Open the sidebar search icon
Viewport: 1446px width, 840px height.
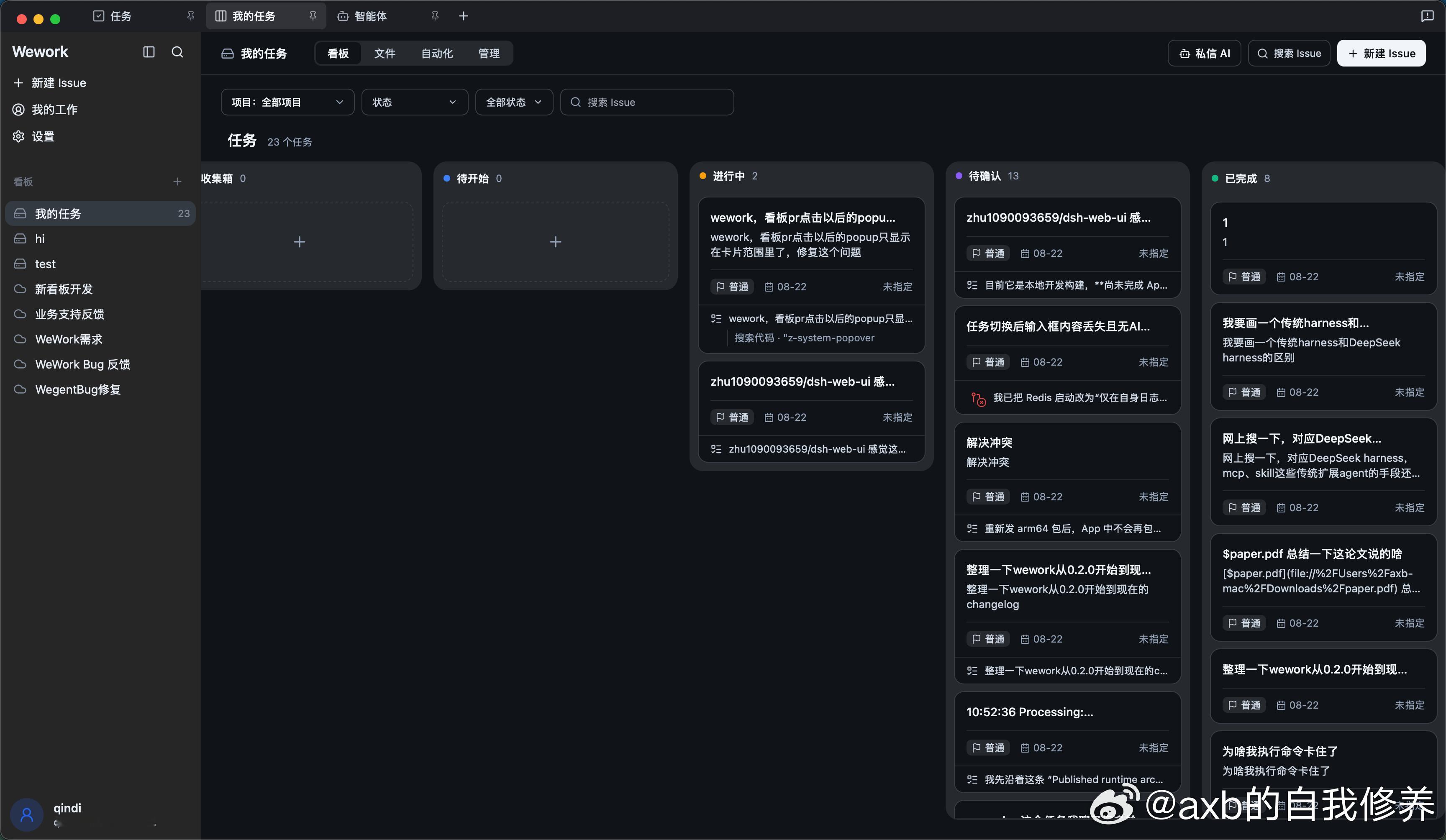[177, 52]
